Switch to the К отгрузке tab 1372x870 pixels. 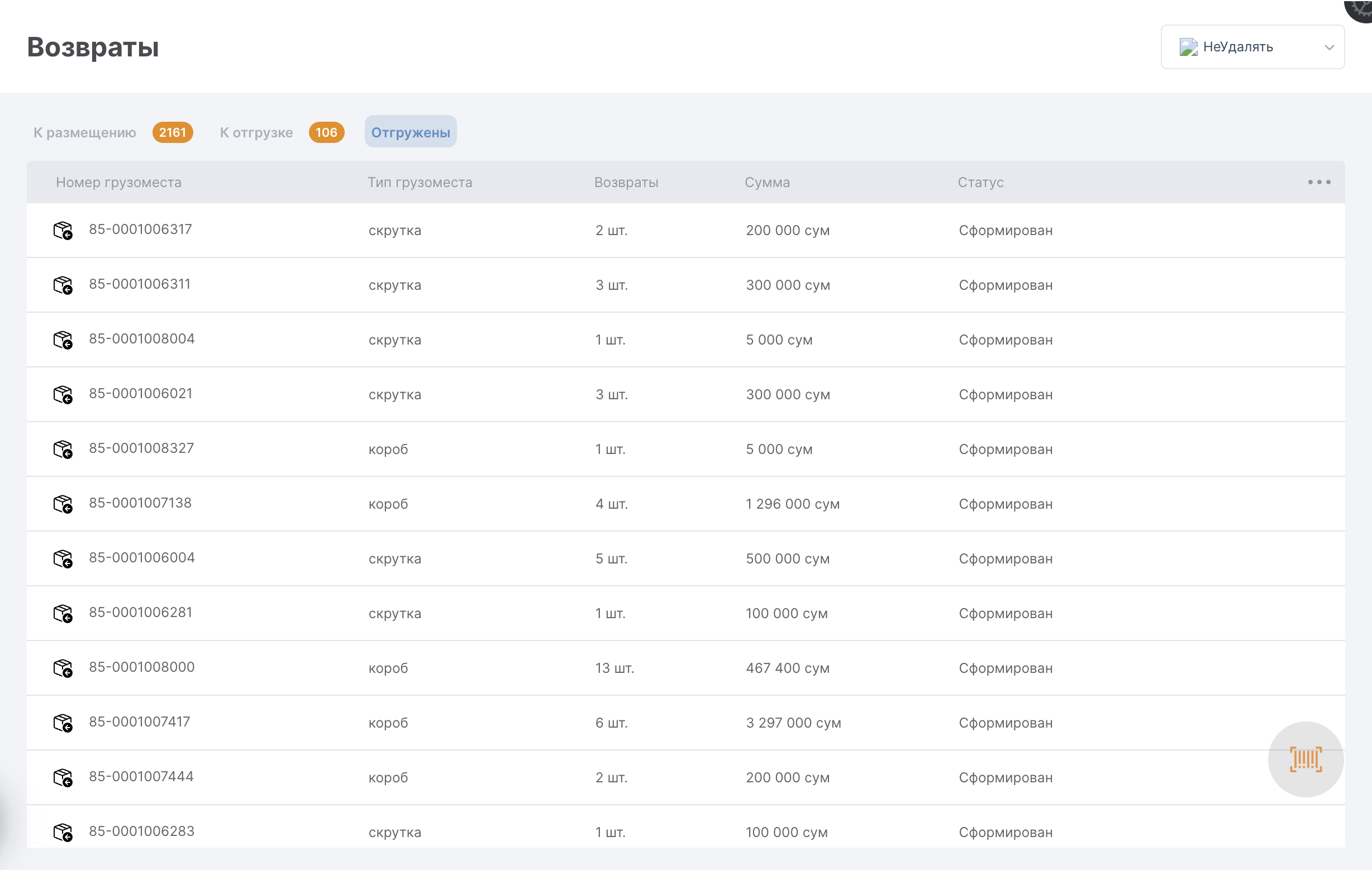coord(256,133)
